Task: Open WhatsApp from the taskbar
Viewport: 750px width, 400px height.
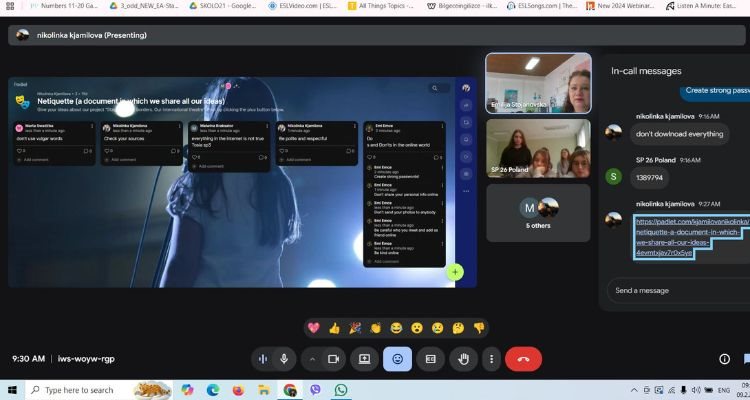Action: pos(341,390)
